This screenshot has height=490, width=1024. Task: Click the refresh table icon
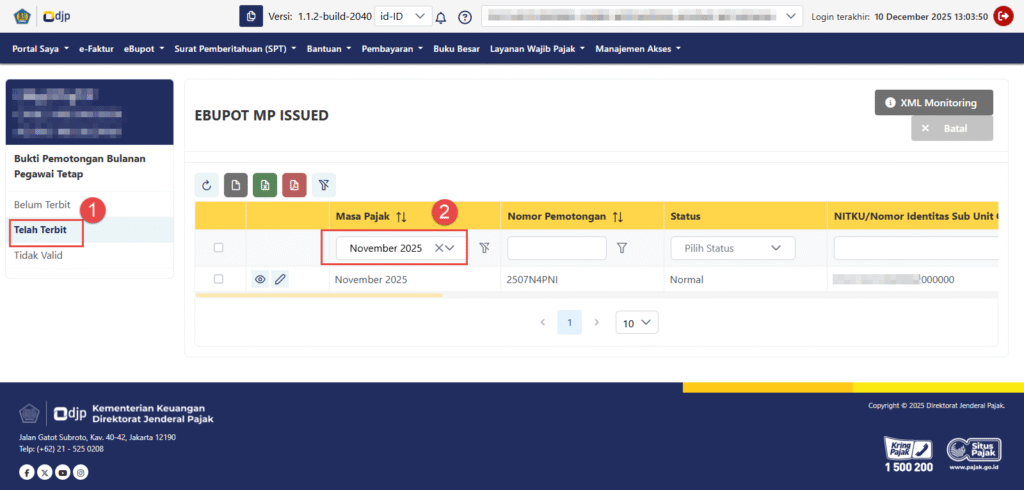pyautogui.click(x=207, y=185)
